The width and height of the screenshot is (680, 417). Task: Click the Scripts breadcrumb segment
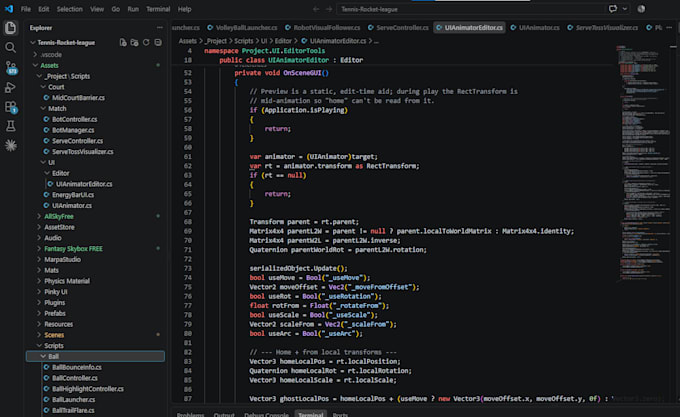[243, 41]
